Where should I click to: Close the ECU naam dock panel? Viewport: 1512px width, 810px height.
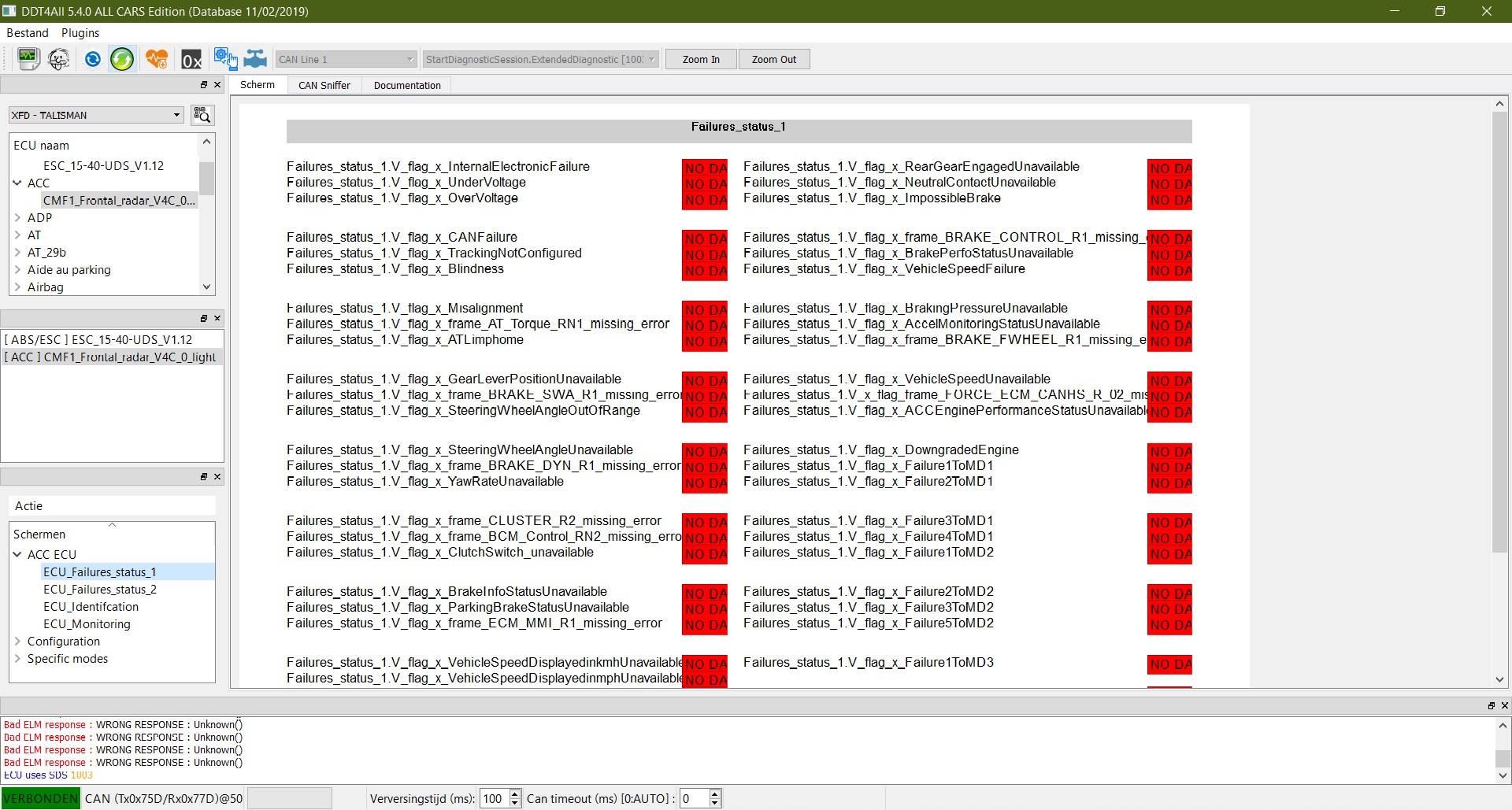pos(217,85)
